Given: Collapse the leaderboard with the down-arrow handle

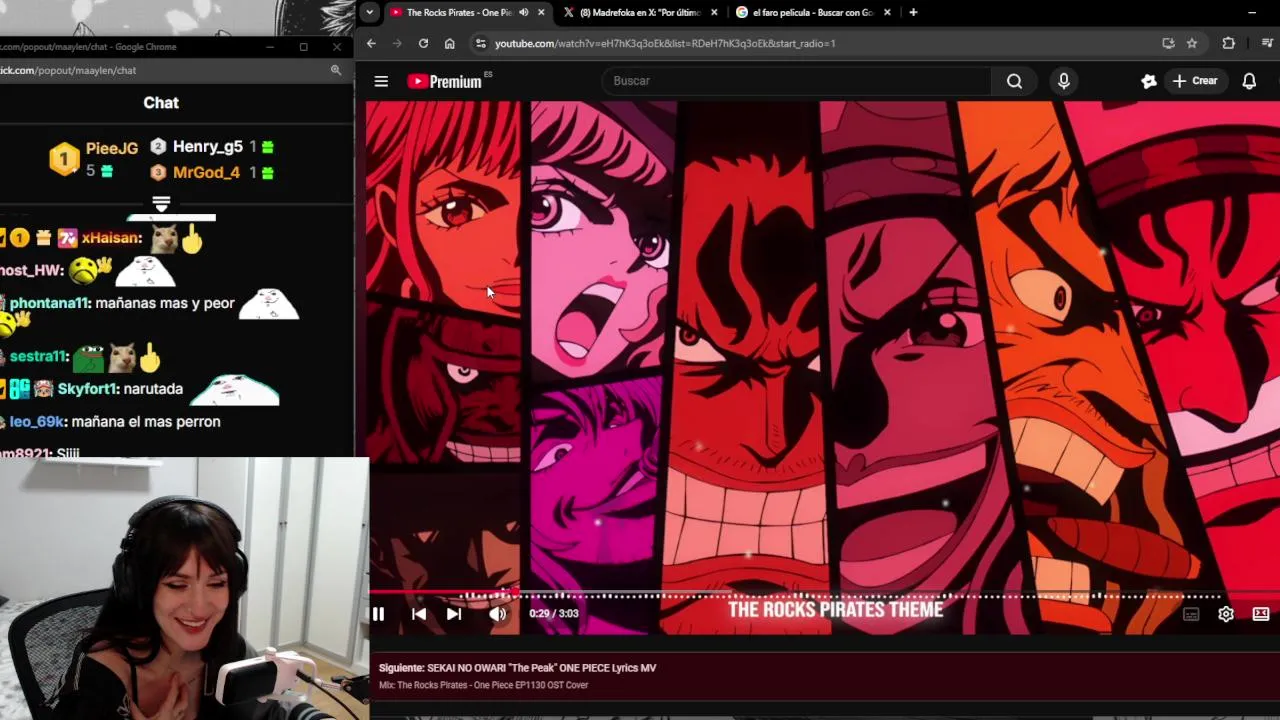Looking at the screenshot, I should (x=161, y=204).
